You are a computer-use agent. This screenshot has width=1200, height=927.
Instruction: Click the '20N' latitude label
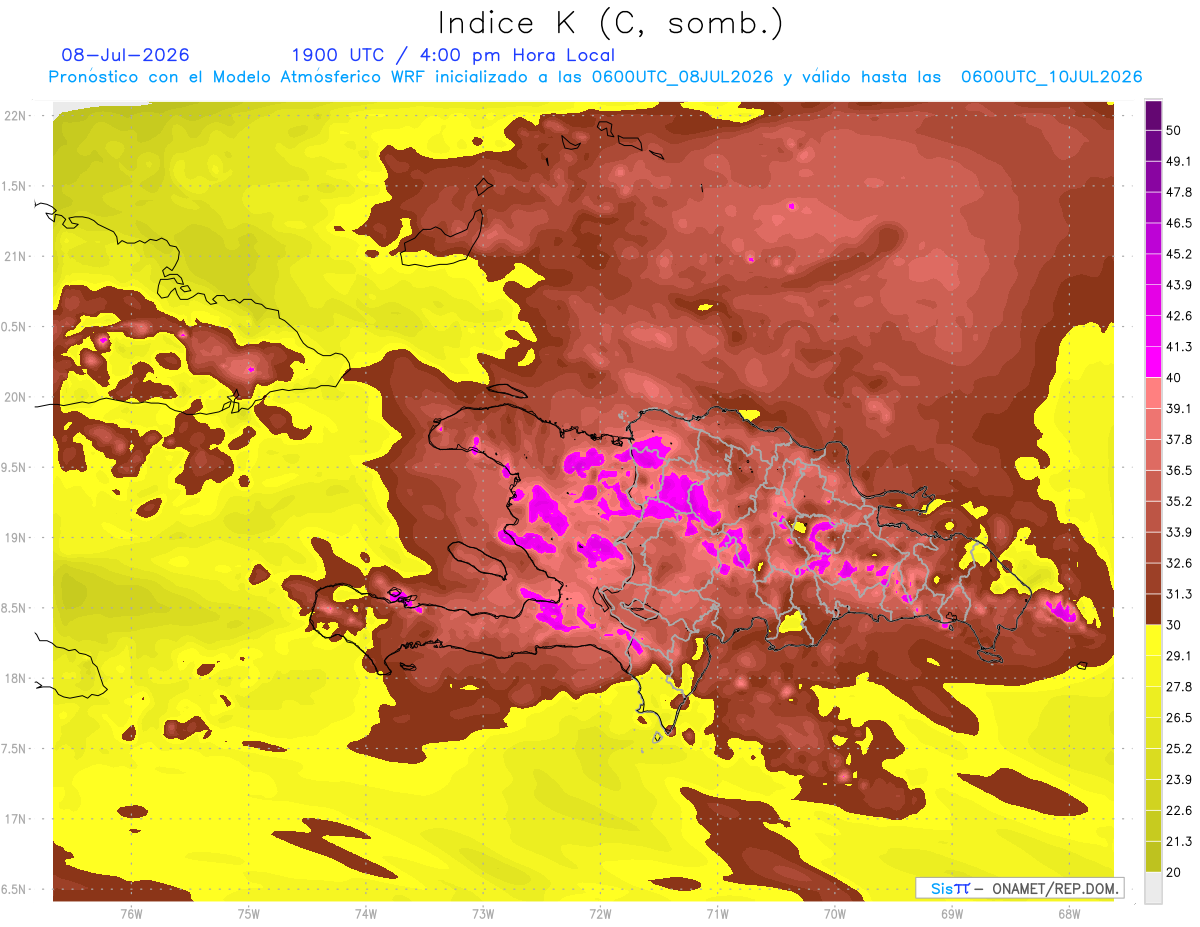pos(14,397)
